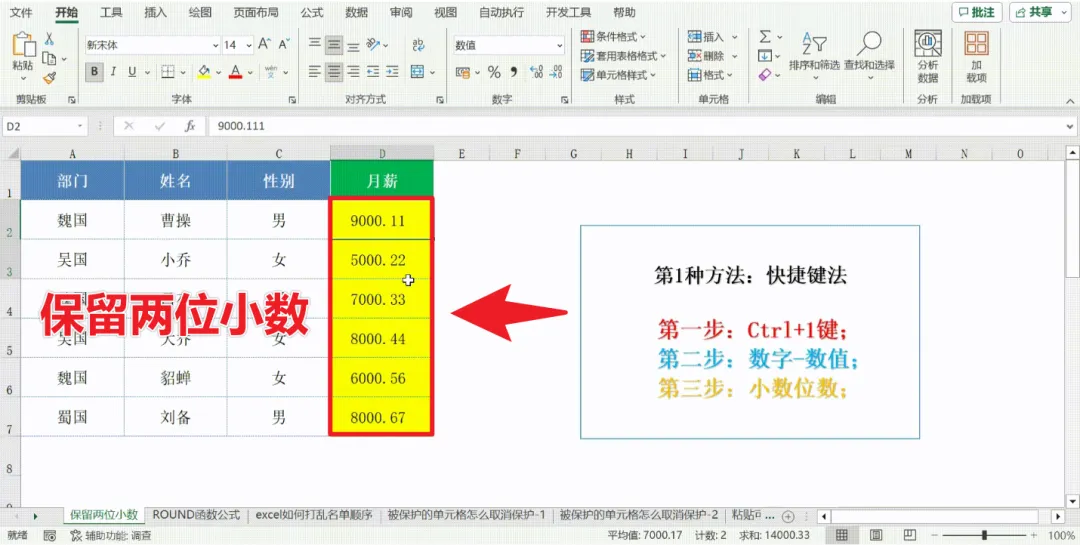Toggle Italic formatting button
1080x545 pixels.
[113, 72]
